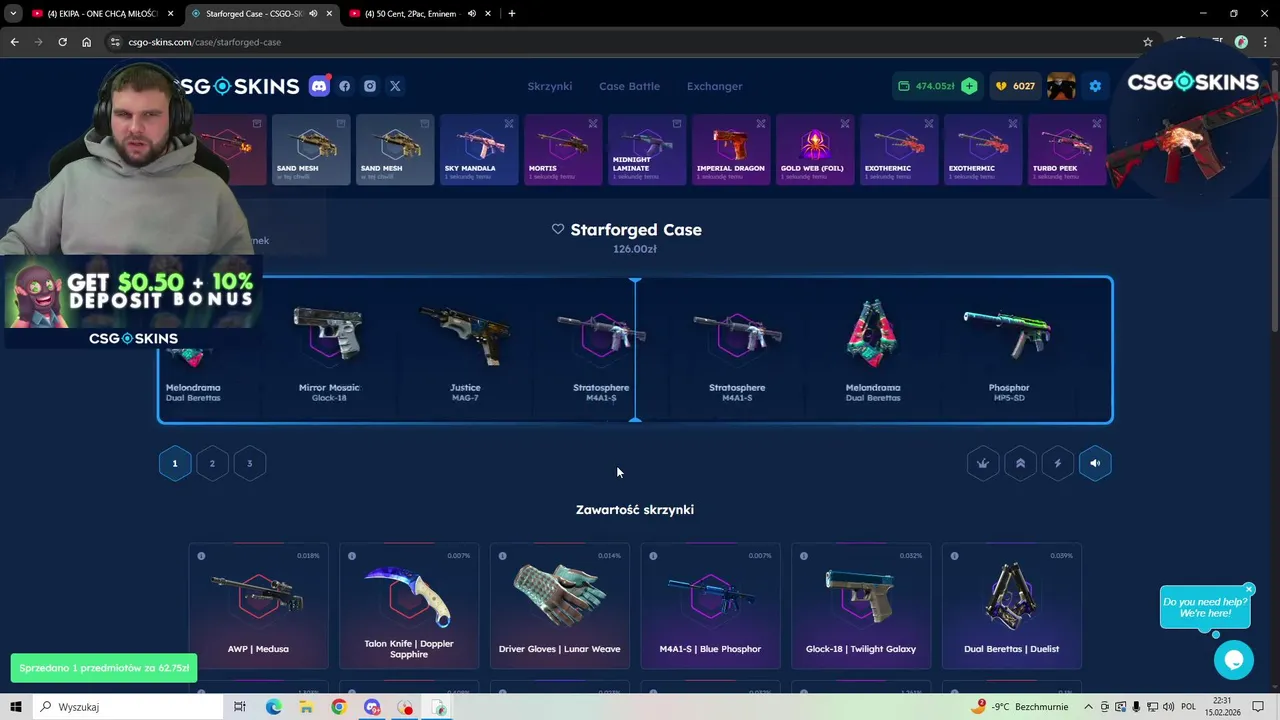
Task: Open the Mortis live drop
Action: [564, 149]
